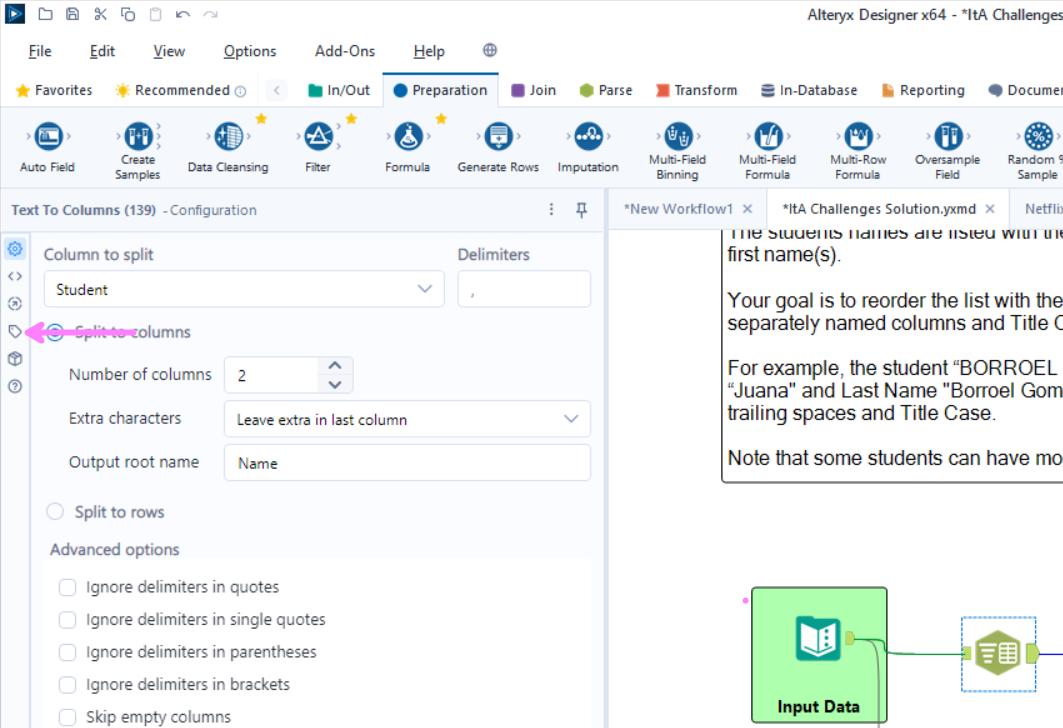Screen dimensions: 1063x728
Task: Switch to the Favorites tool tab
Action: [x=54, y=90]
